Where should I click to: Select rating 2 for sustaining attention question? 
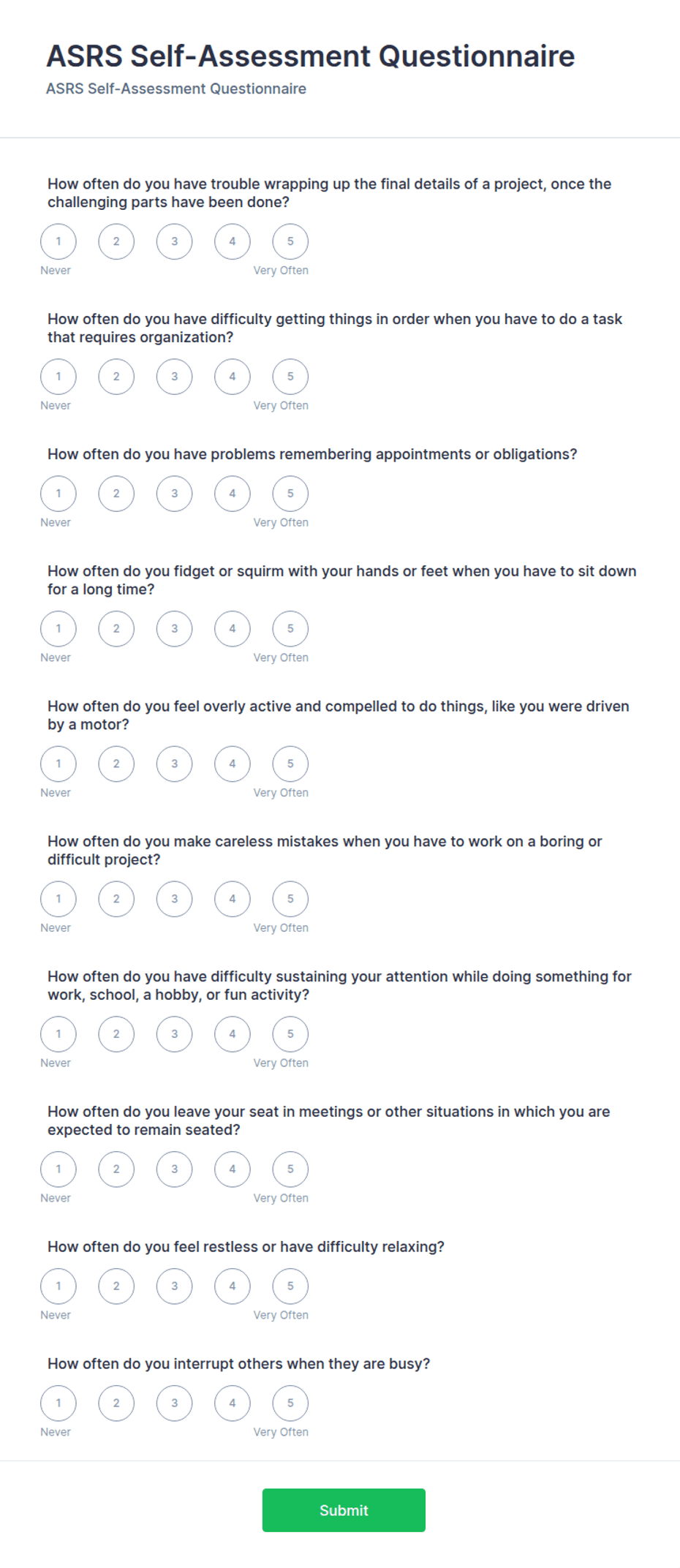click(116, 1034)
